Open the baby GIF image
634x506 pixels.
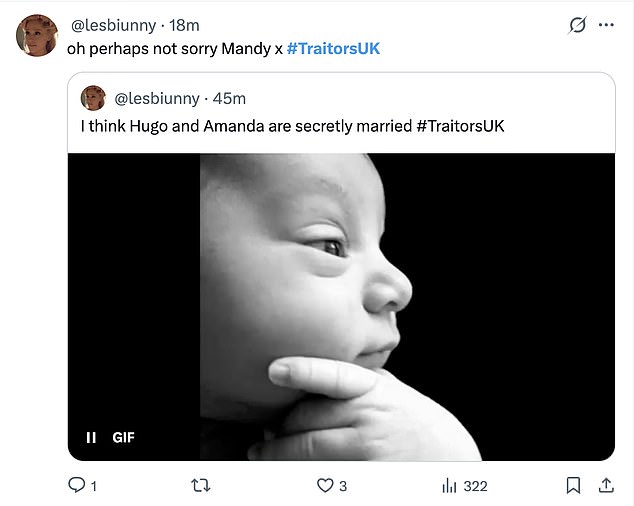(340, 300)
